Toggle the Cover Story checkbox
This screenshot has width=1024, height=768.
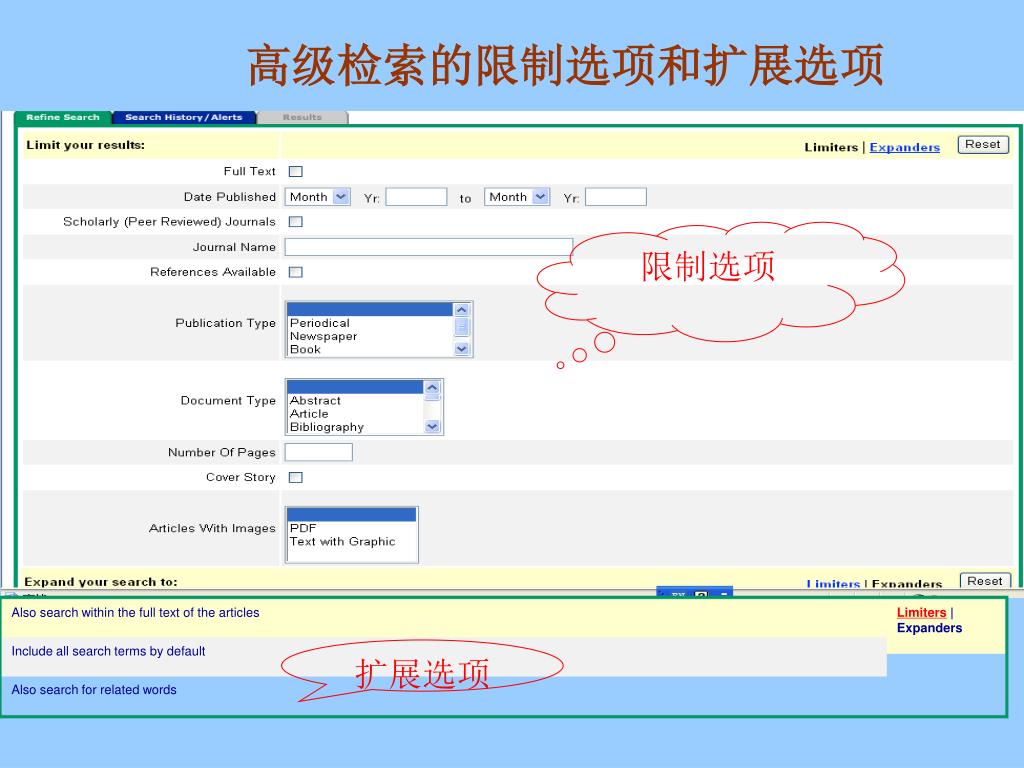pos(296,477)
